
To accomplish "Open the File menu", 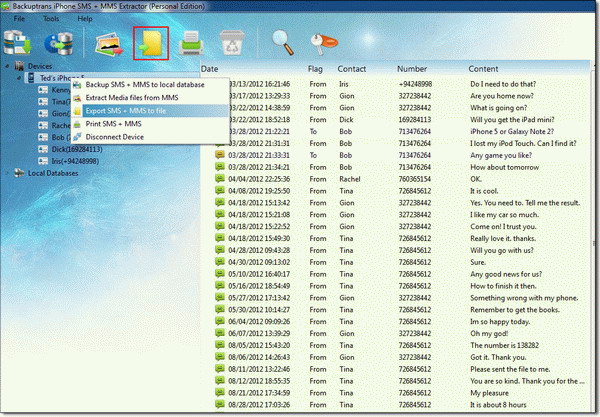I will click(x=19, y=19).
